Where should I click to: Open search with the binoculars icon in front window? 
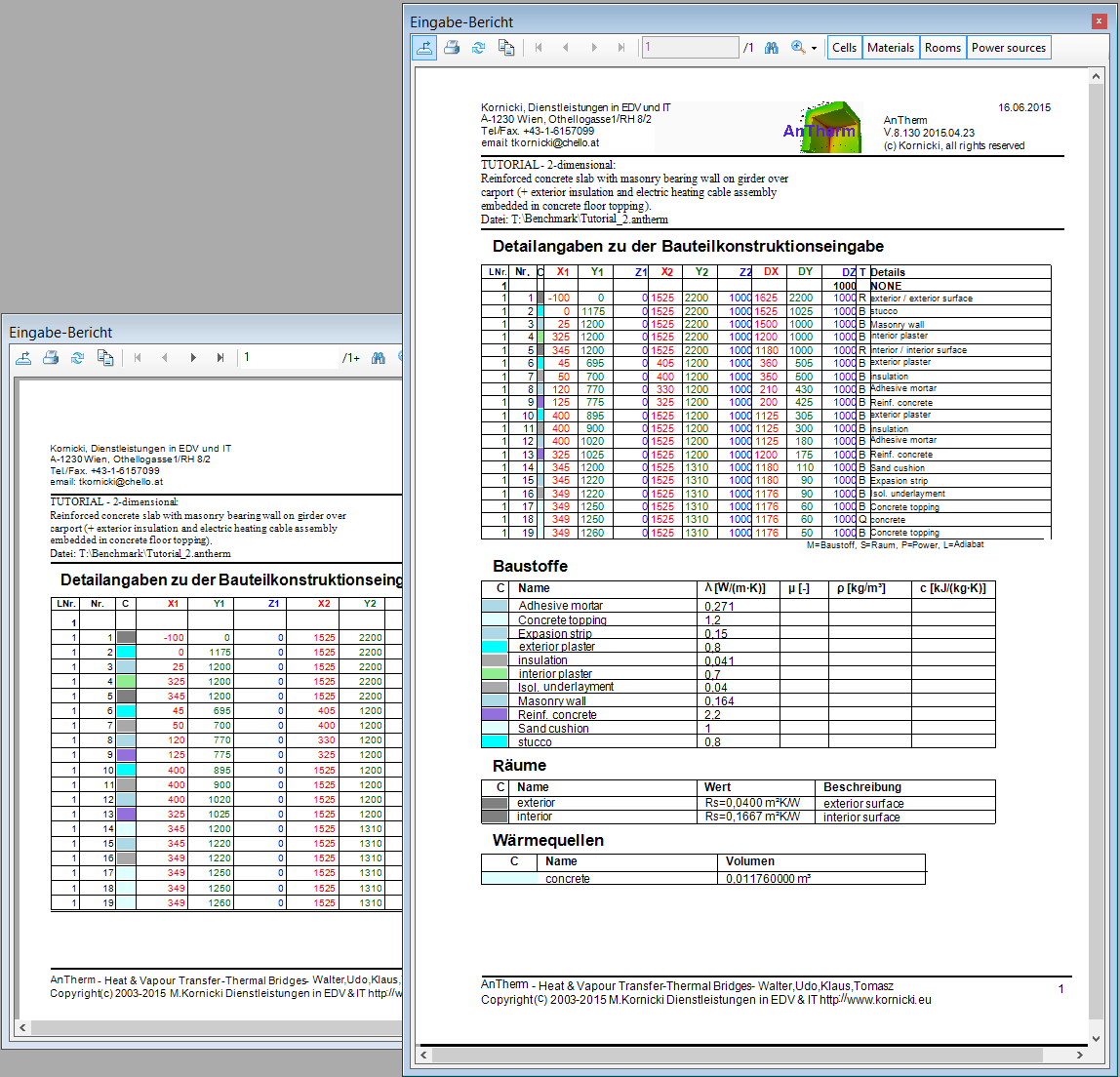tap(772, 47)
